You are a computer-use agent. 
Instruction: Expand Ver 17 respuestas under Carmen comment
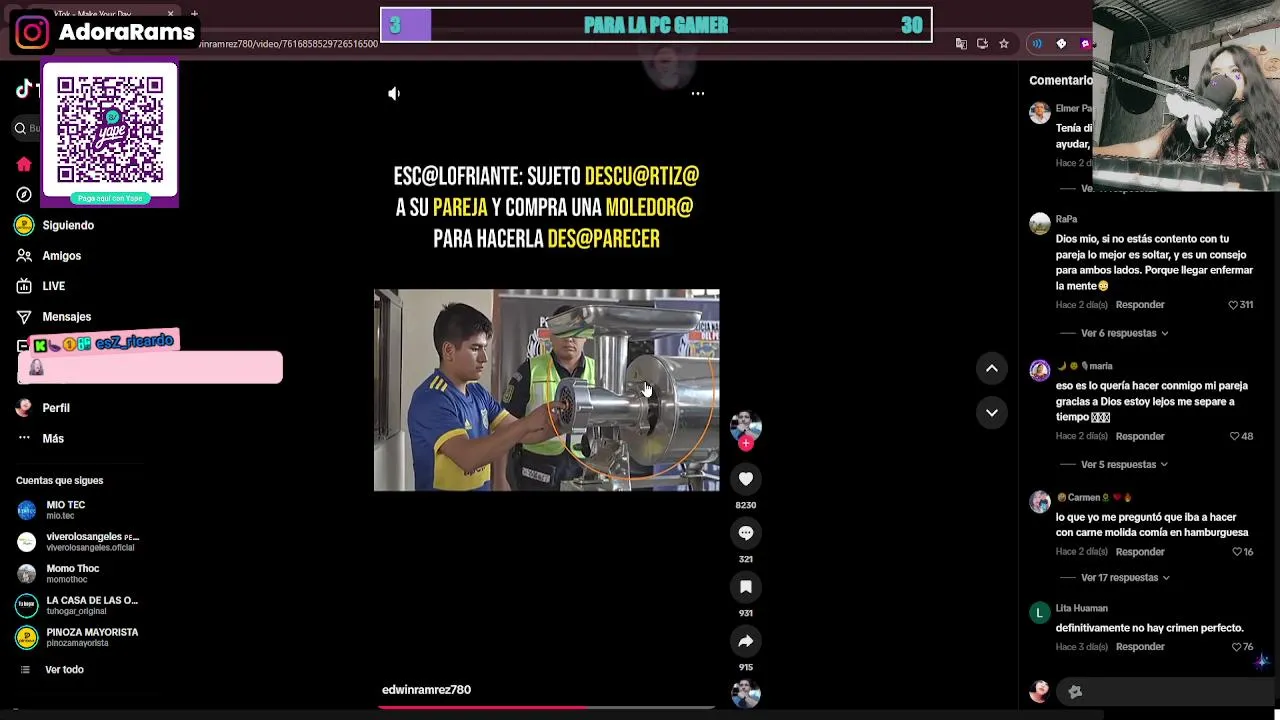pos(1125,577)
